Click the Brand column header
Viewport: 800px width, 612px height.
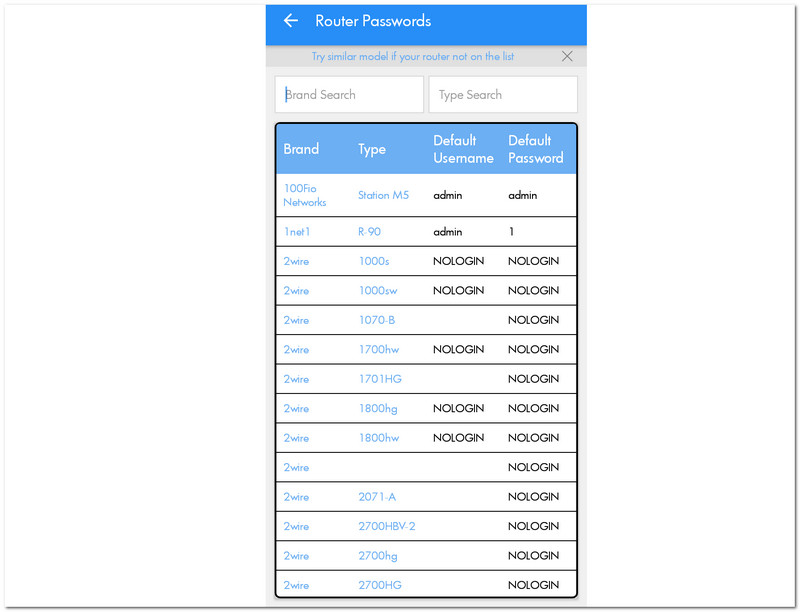click(301, 149)
